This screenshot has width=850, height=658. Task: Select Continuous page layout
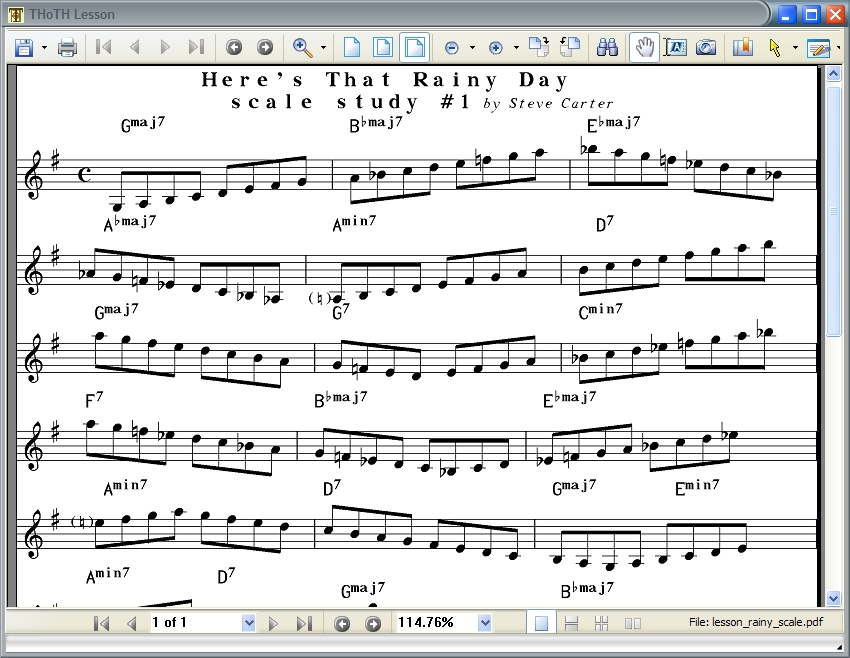pos(571,623)
